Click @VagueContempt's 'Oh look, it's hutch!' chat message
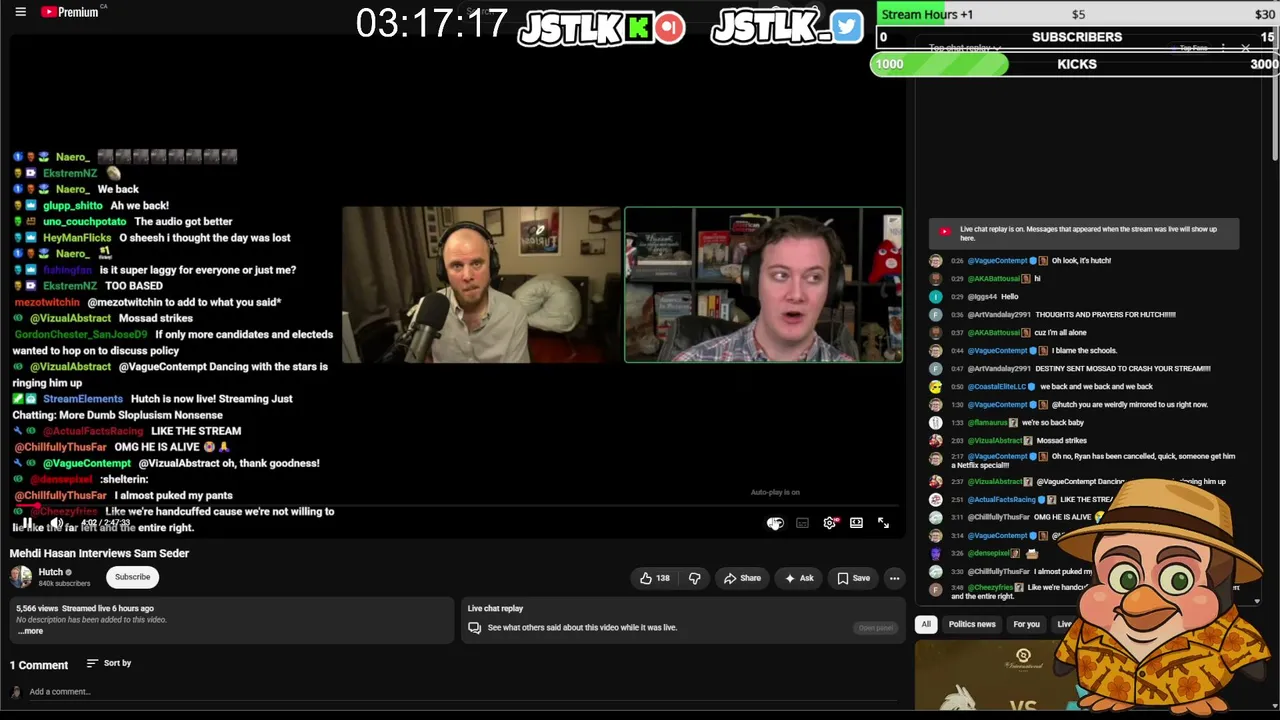1280x720 pixels. 1081,261
